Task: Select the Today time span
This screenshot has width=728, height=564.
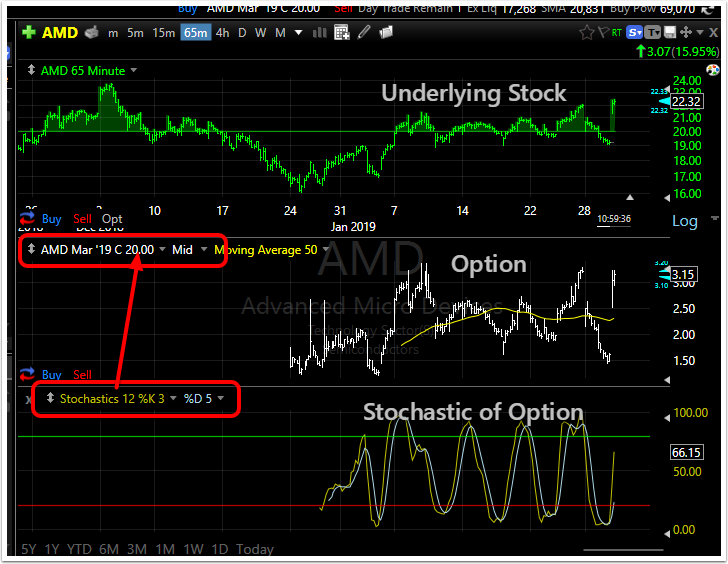Action: (x=255, y=549)
